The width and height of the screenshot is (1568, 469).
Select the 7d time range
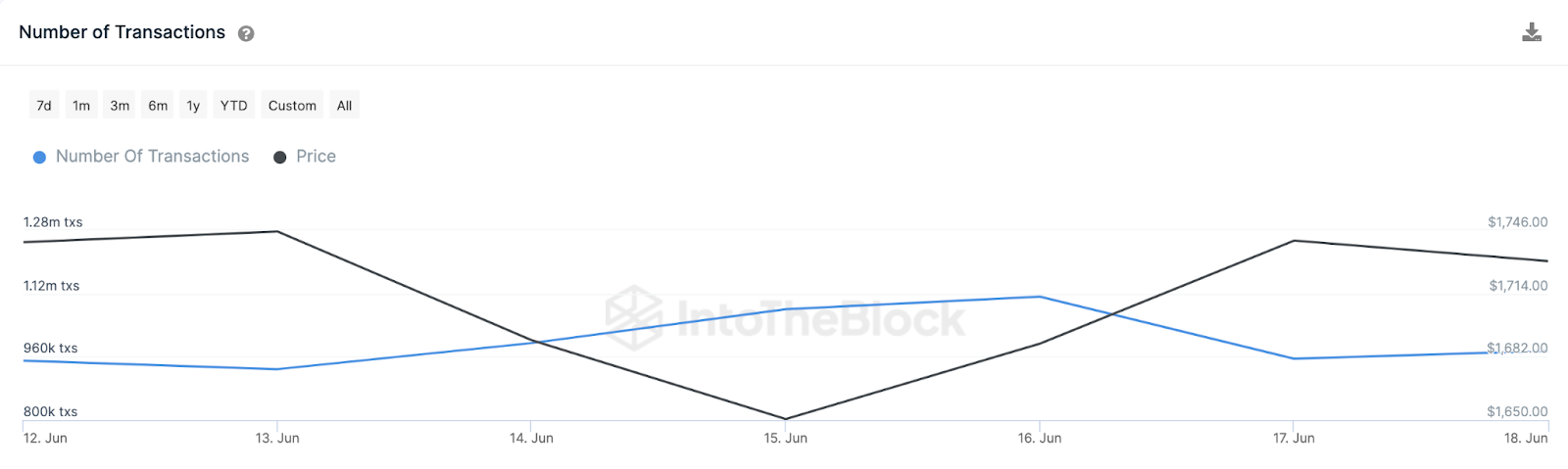(44, 106)
